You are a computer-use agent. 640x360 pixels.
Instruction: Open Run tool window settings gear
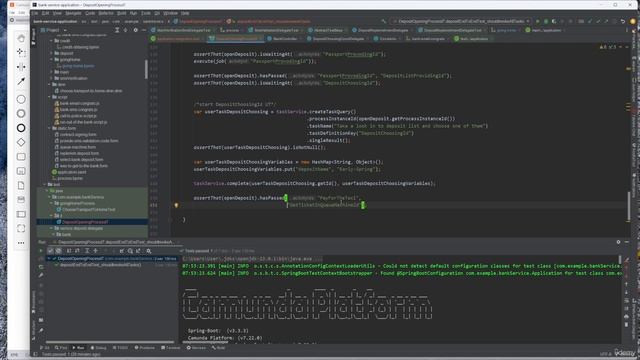(x=618, y=242)
